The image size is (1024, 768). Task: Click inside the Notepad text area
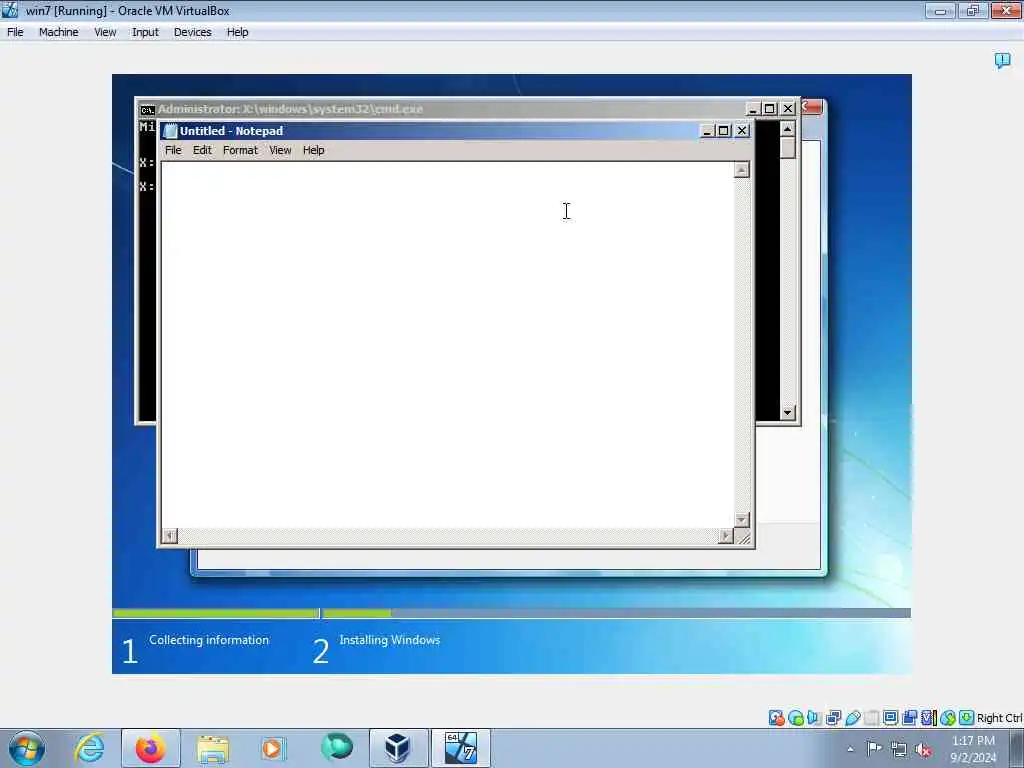tap(447, 344)
